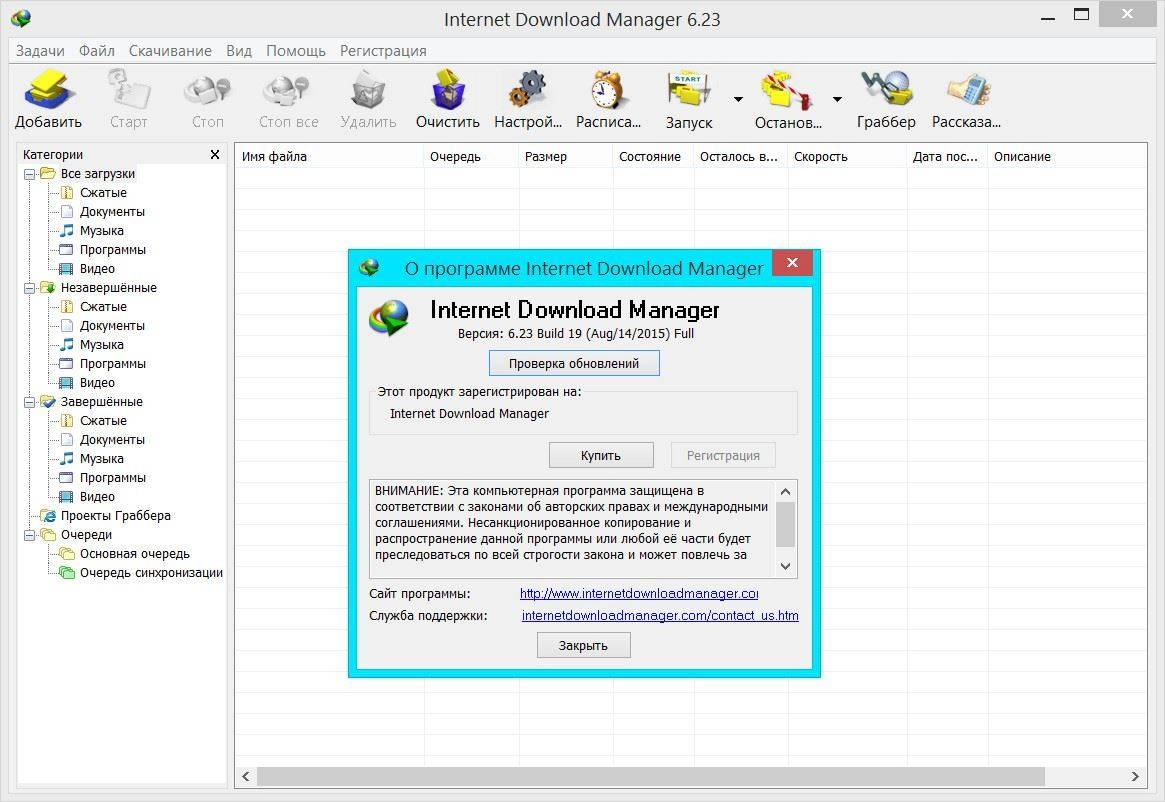
Task: Open the Регистрация menu
Action: [x=383, y=51]
